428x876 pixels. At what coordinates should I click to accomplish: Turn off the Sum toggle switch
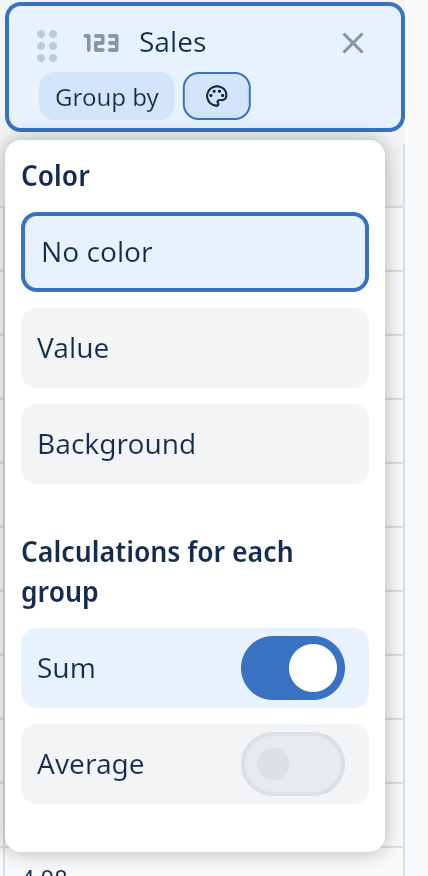[293, 668]
